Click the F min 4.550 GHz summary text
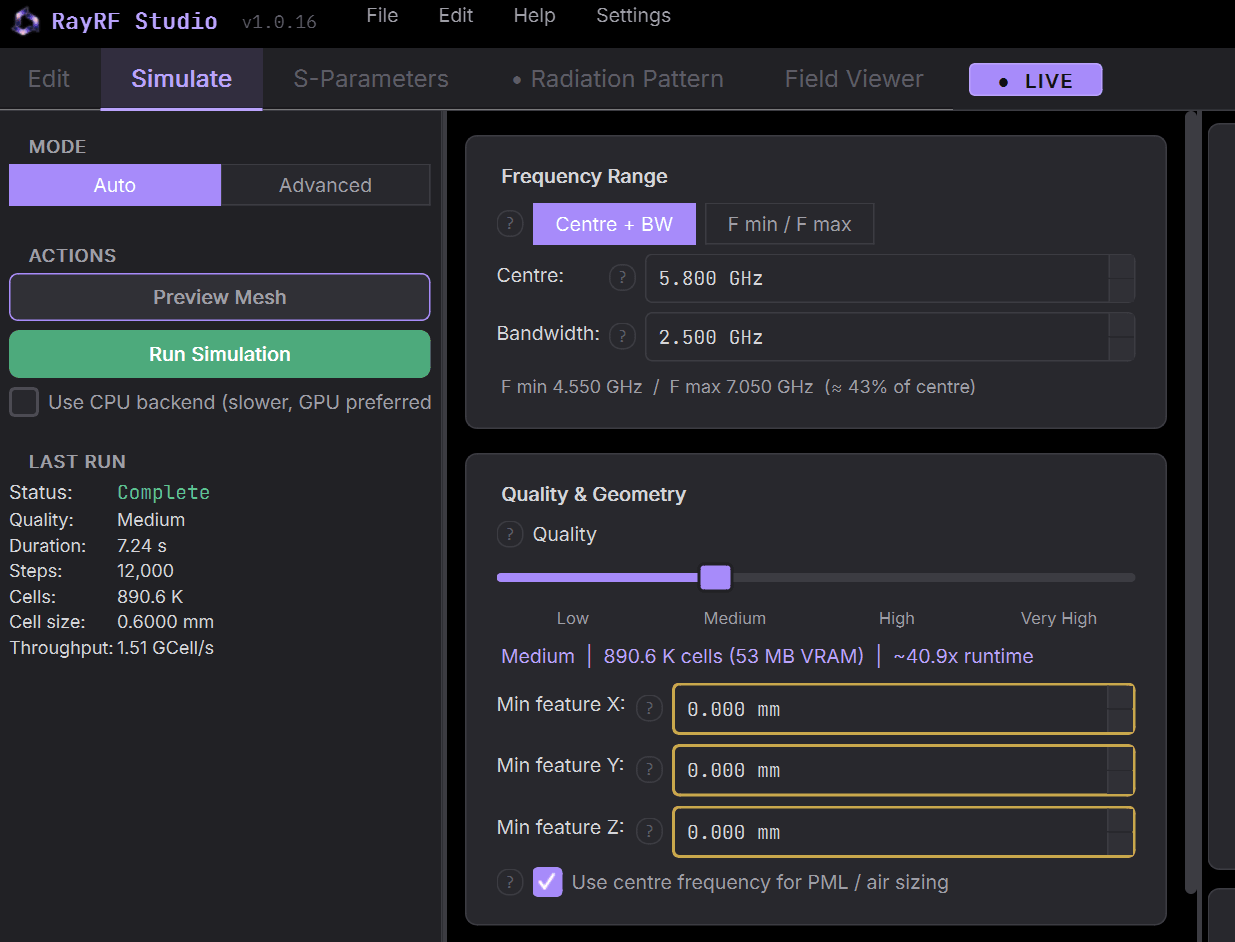Viewport: 1235px width, 942px height. (x=572, y=386)
